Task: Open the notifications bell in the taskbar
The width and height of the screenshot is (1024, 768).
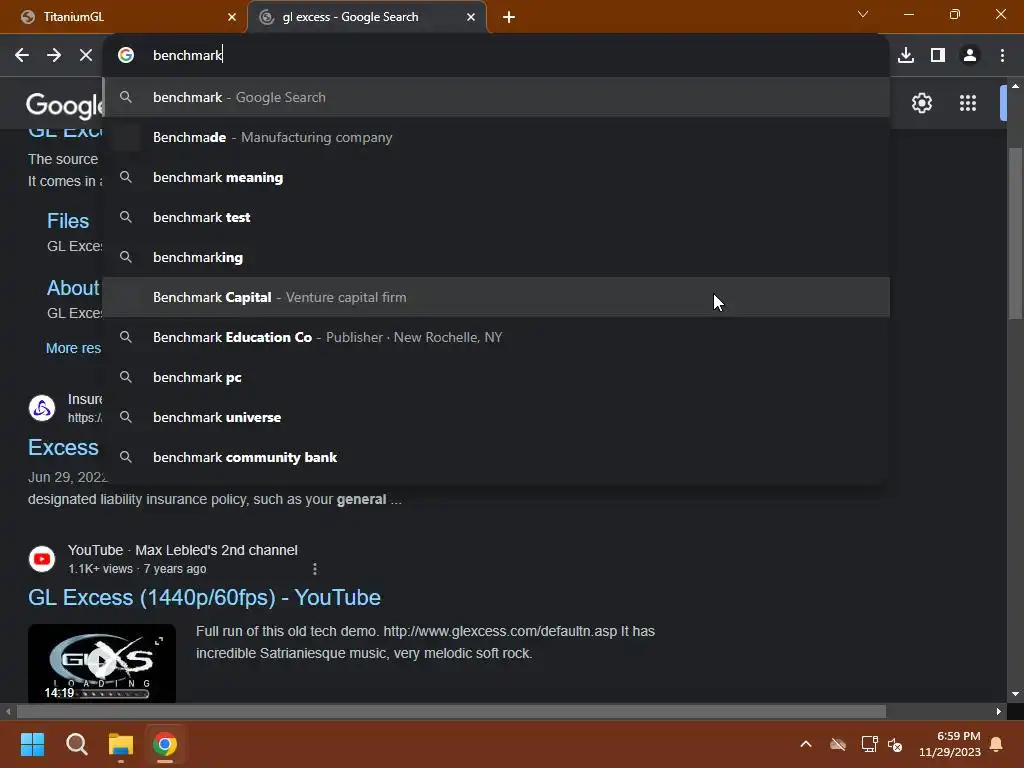Action: tap(997, 744)
